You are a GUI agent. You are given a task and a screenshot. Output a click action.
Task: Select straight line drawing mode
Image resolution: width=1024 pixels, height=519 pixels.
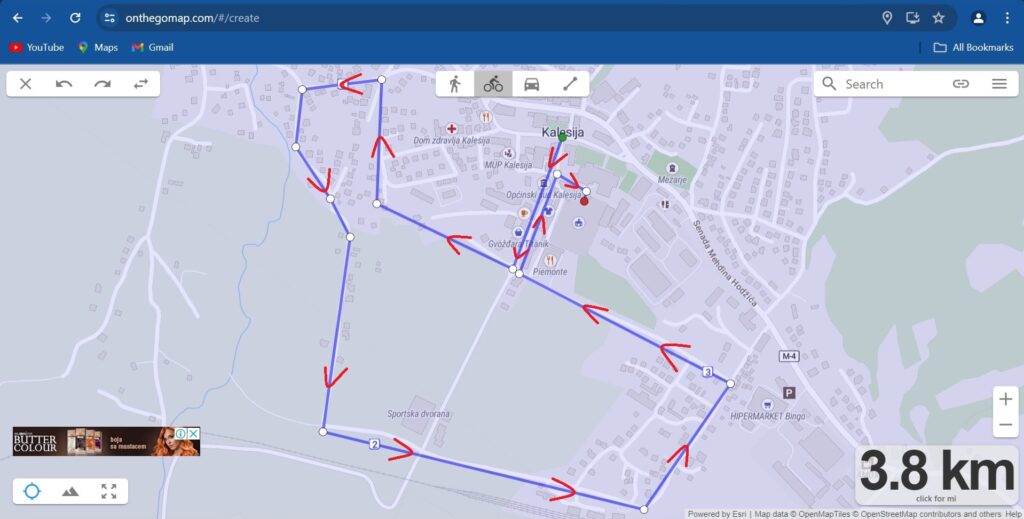point(570,84)
